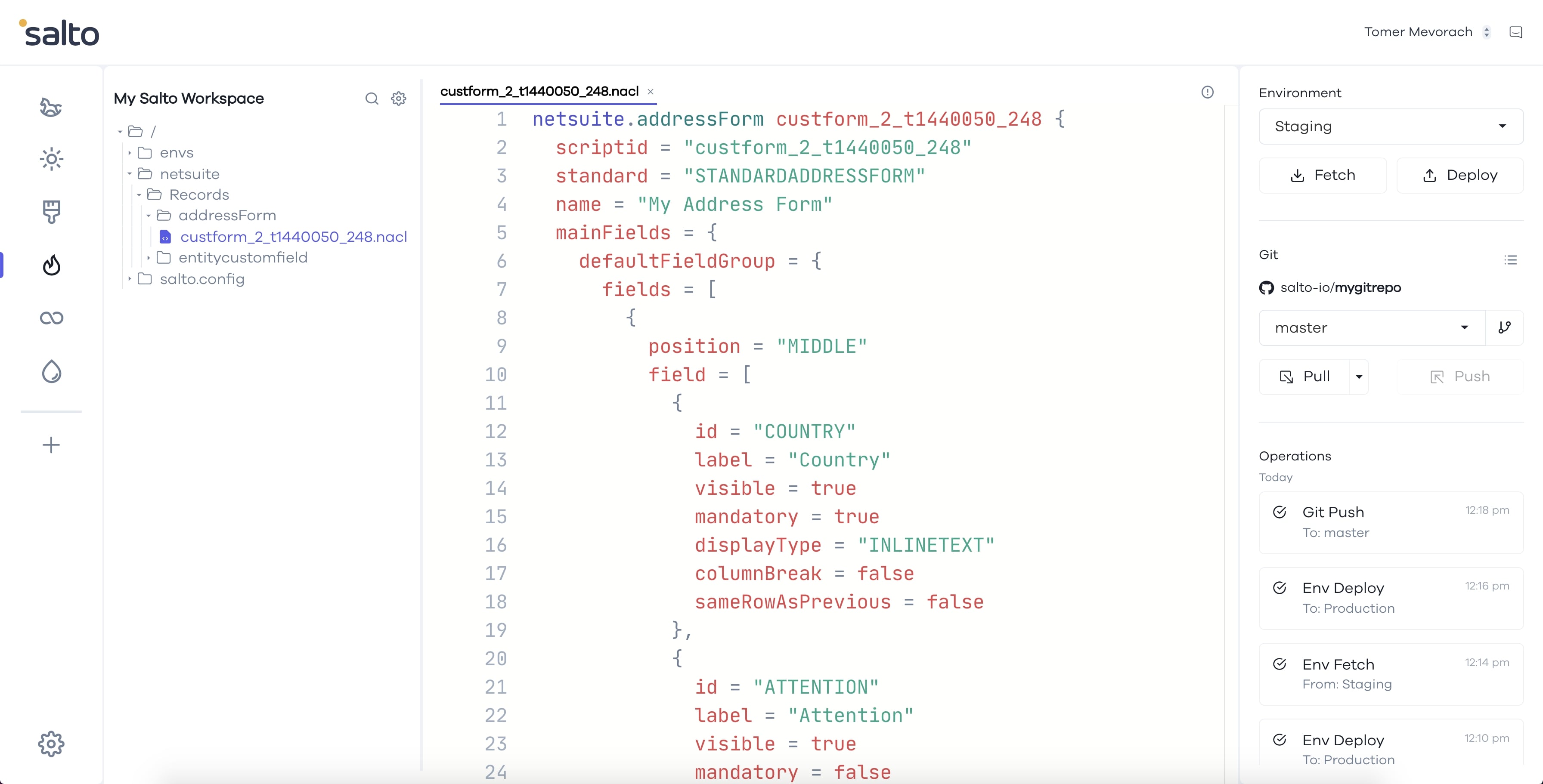
Task: Click the Deploy button
Action: [x=1460, y=176]
